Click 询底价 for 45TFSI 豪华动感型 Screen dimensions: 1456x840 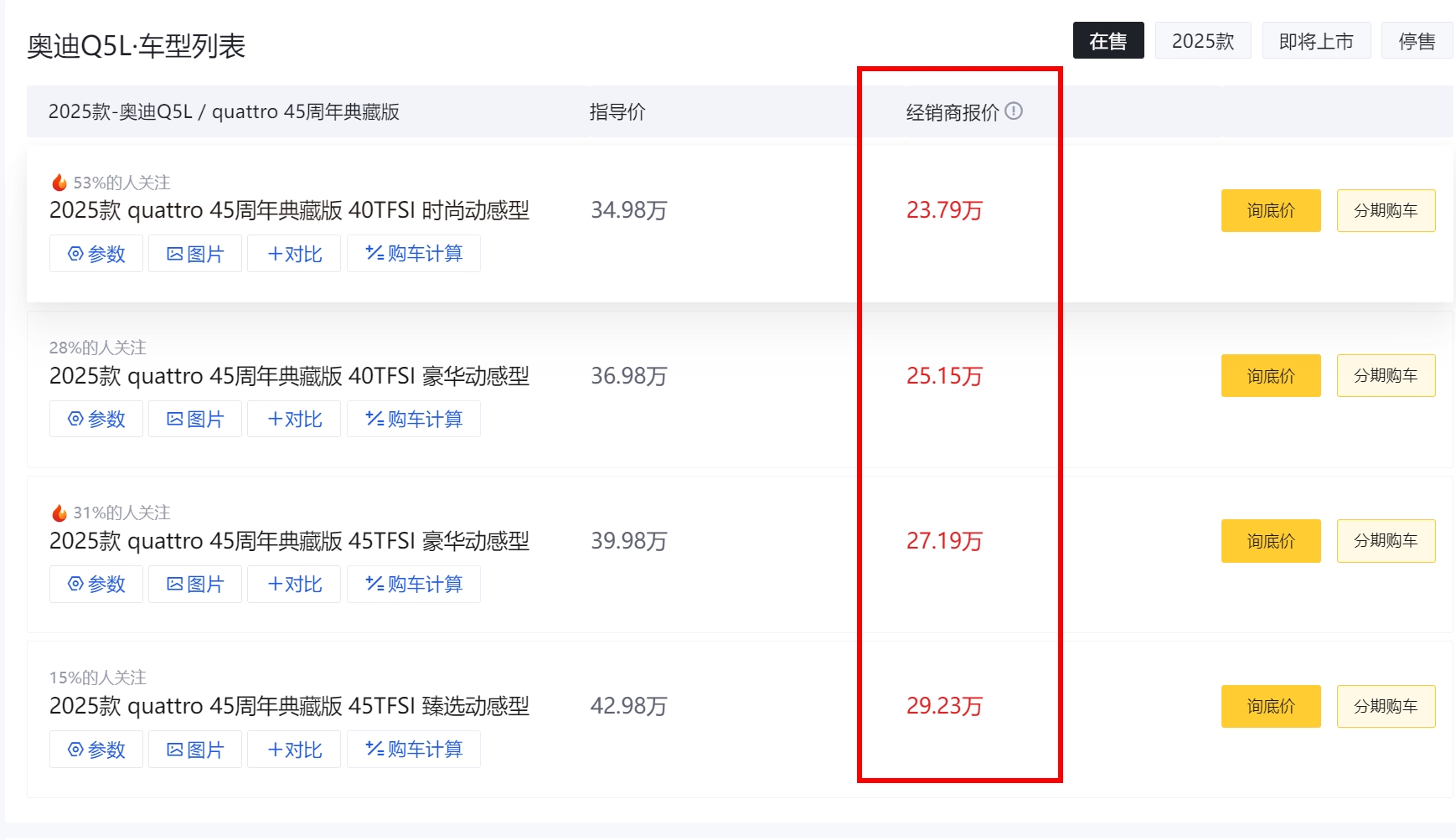coord(1271,541)
